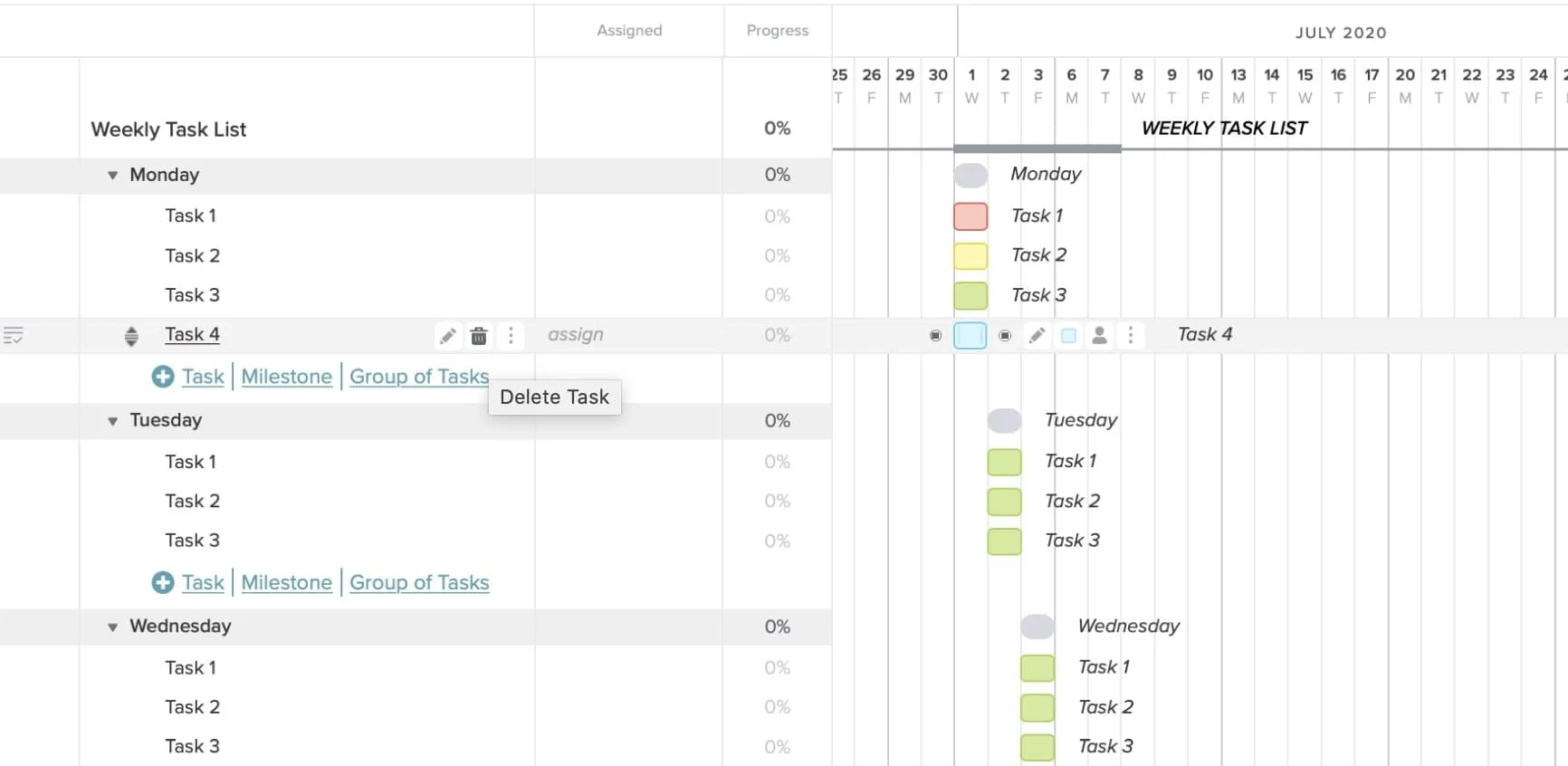Image resolution: width=1568 pixels, height=766 pixels.
Task: Open more options on the Gantt row kebab icon
Action: pos(1130,335)
